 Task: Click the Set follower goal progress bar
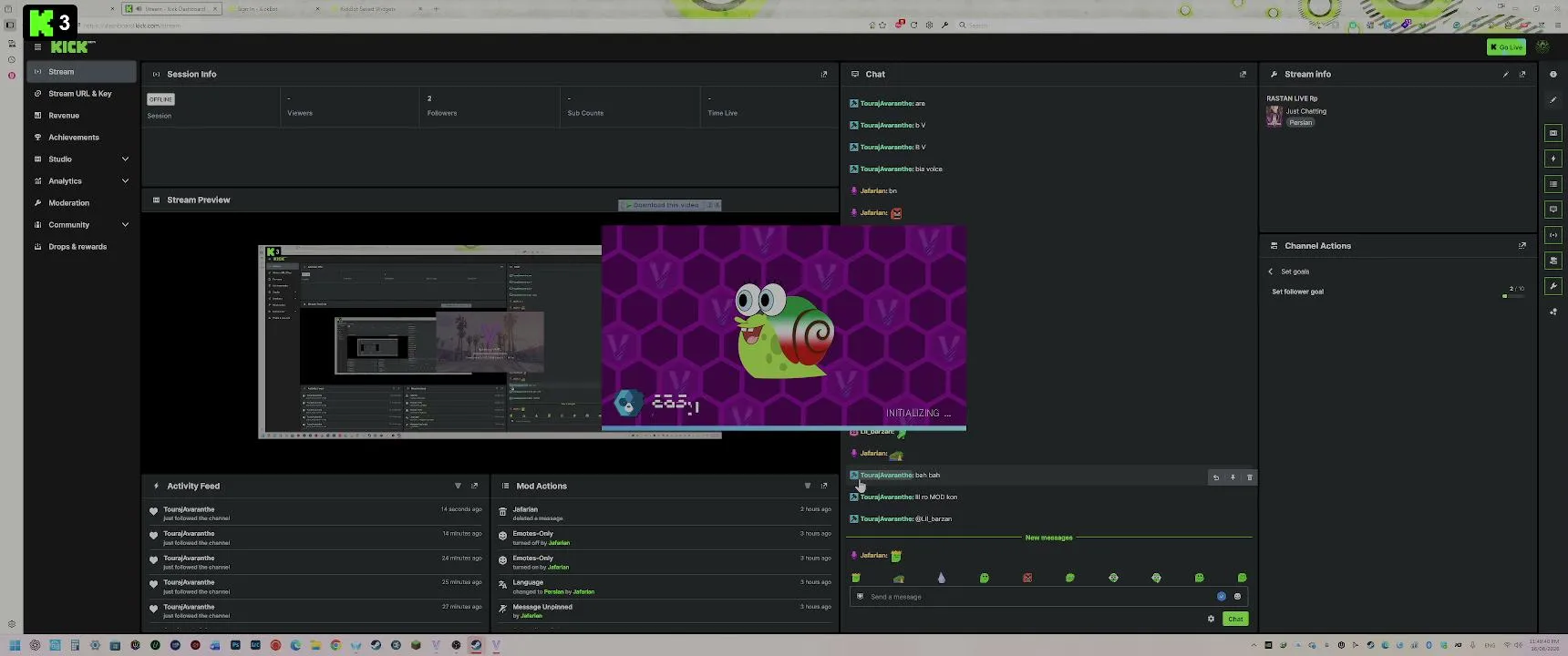tap(1513, 296)
